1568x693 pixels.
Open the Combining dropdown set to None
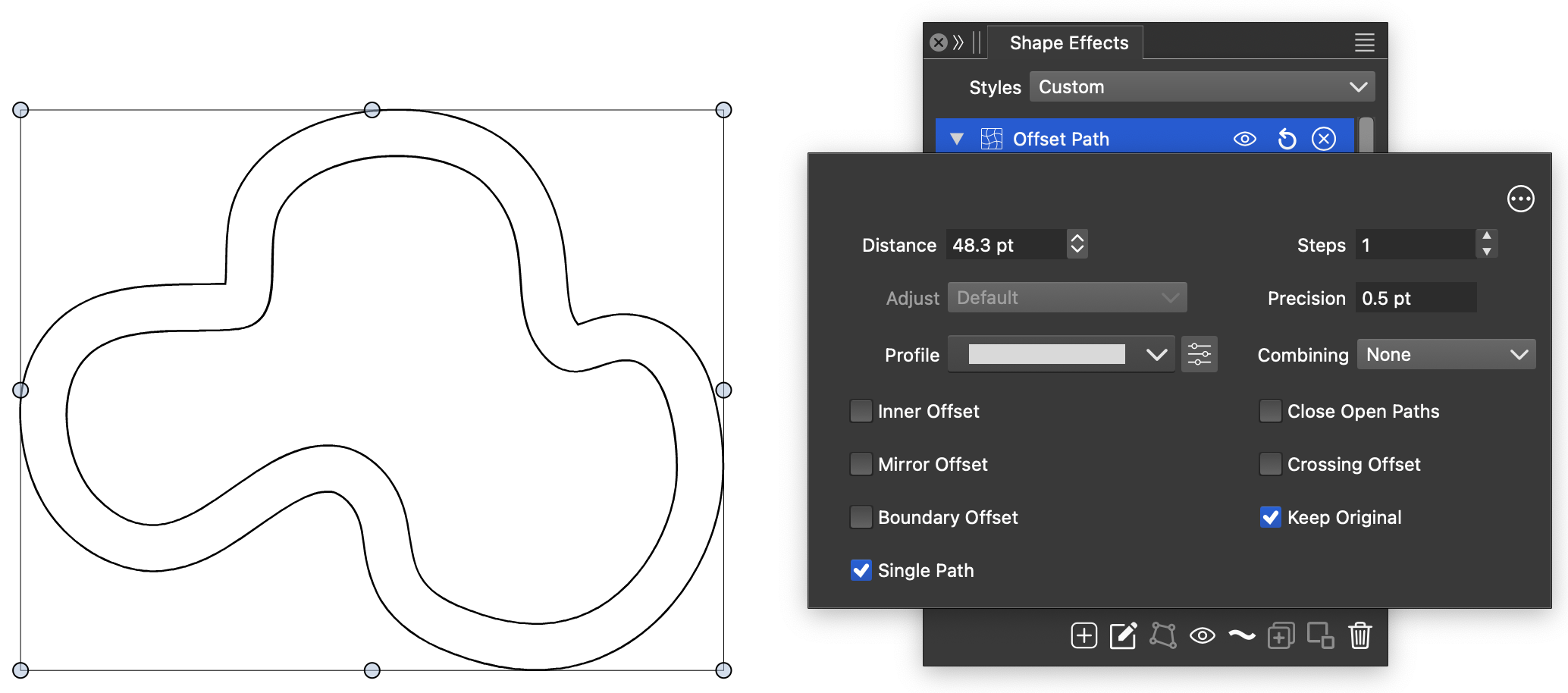pos(1445,355)
